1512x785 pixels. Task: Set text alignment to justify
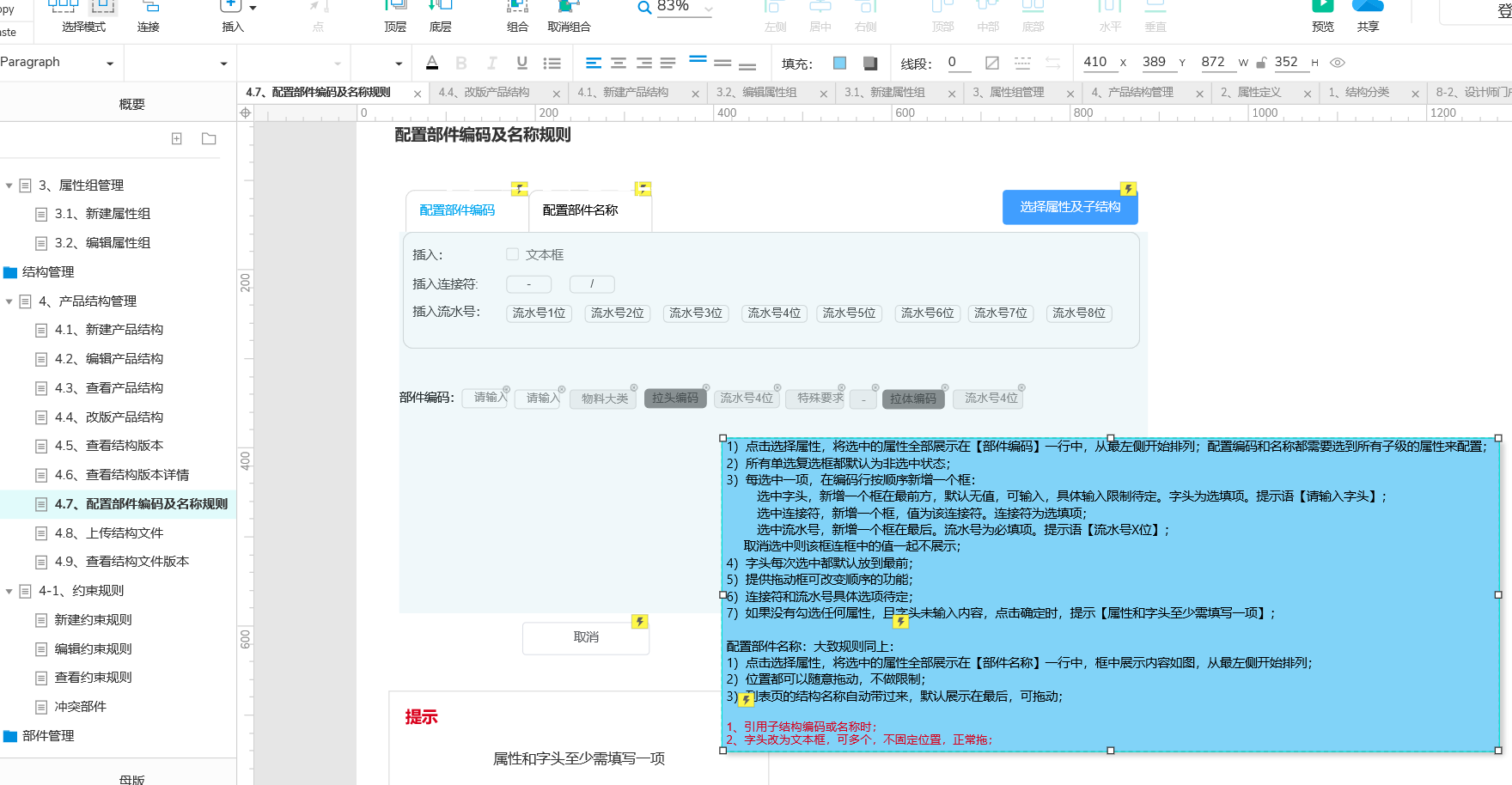coord(668,63)
